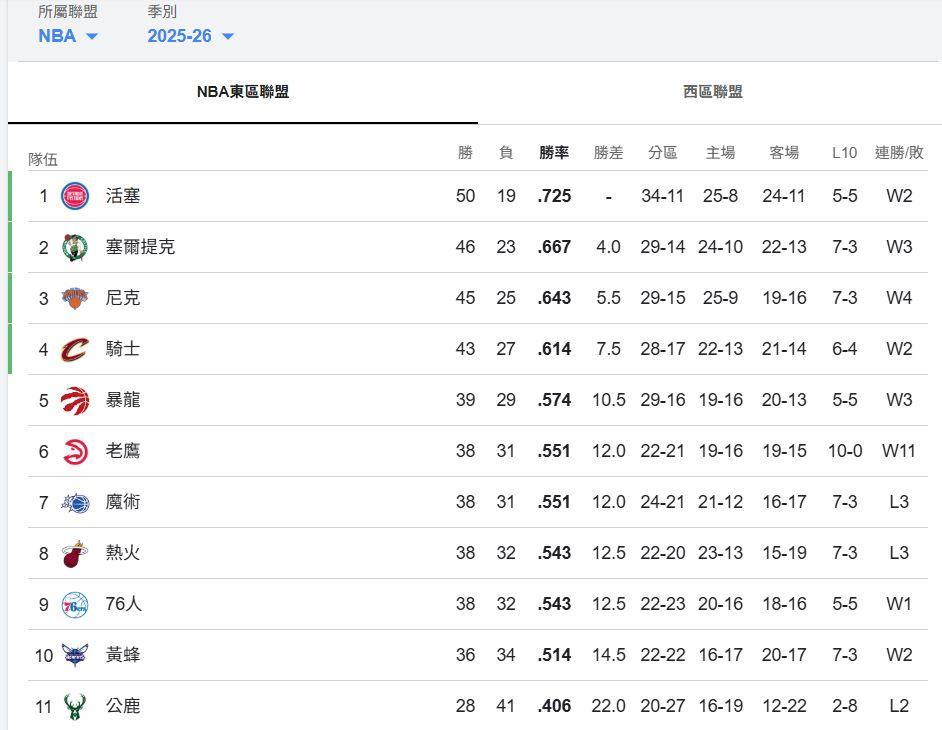The image size is (942, 730).
Task: Click the Milwaukee Bucks logo icon
Action: (x=75, y=706)
